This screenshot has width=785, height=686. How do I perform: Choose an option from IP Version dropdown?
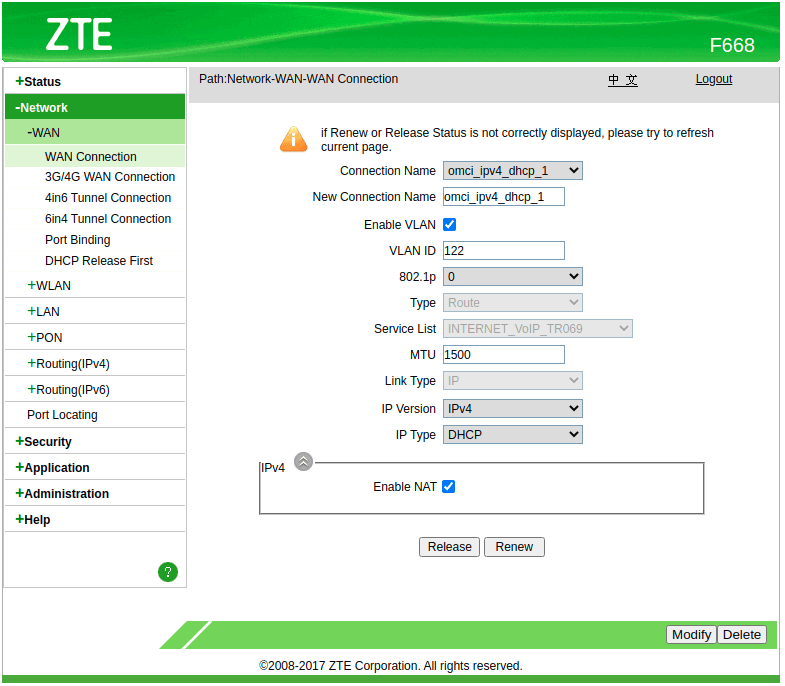tap(512, 409)
